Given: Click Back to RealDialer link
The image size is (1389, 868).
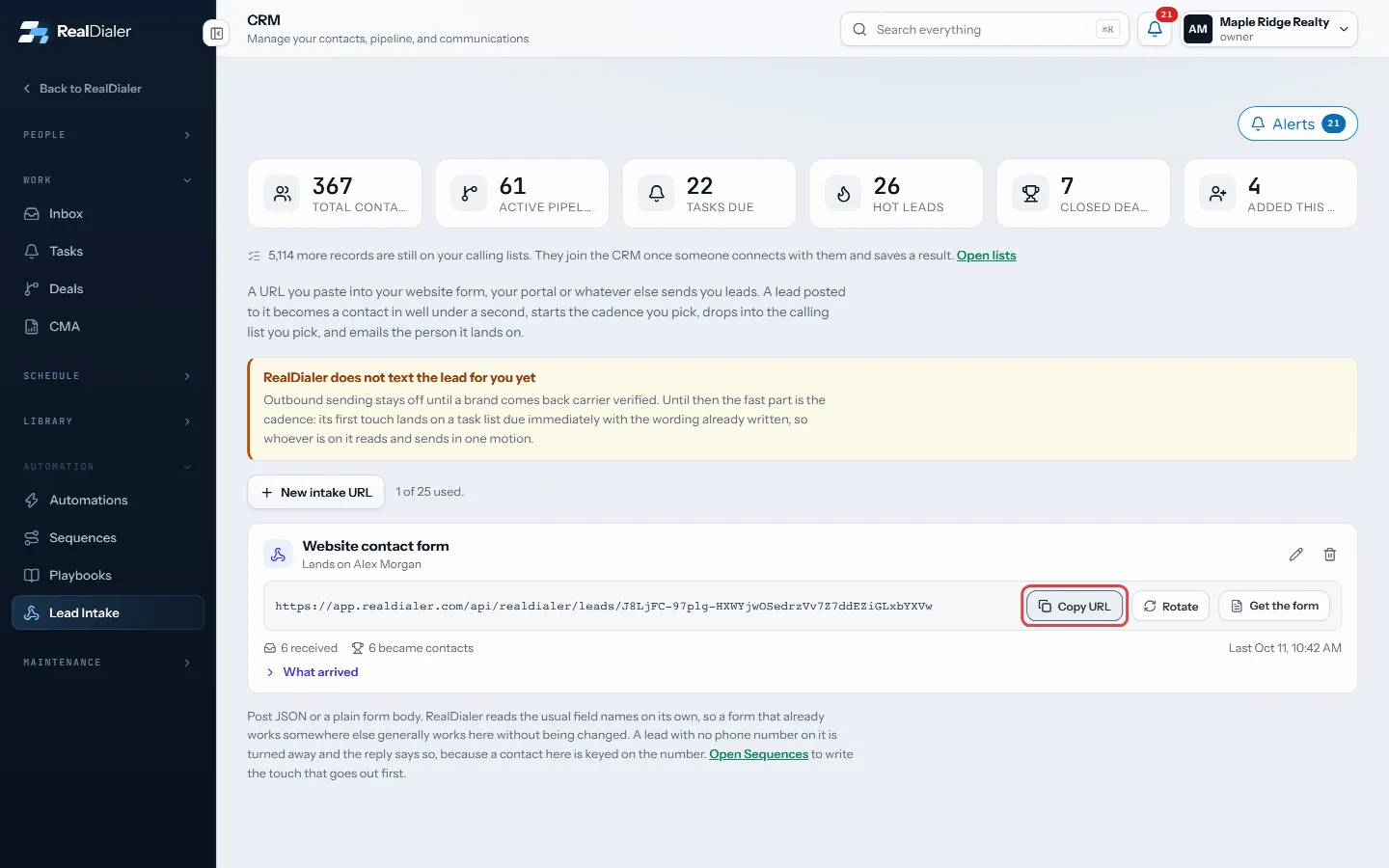Looking at the screenshot, I should click(82, 89).
